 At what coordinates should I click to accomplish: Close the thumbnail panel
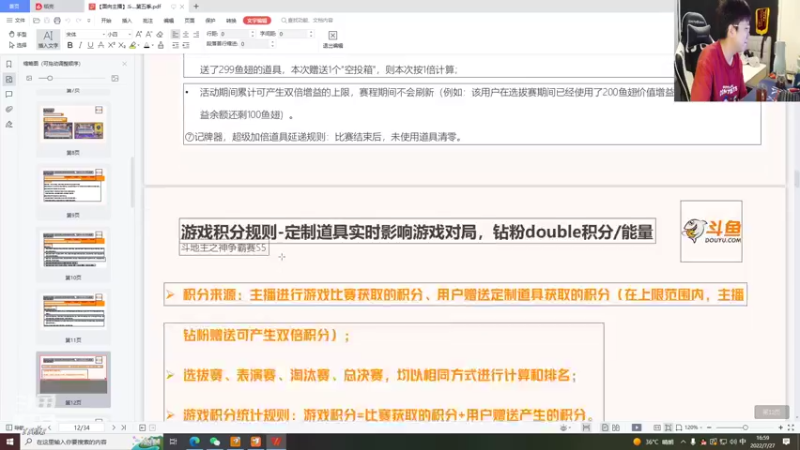(x=124, y=64)
